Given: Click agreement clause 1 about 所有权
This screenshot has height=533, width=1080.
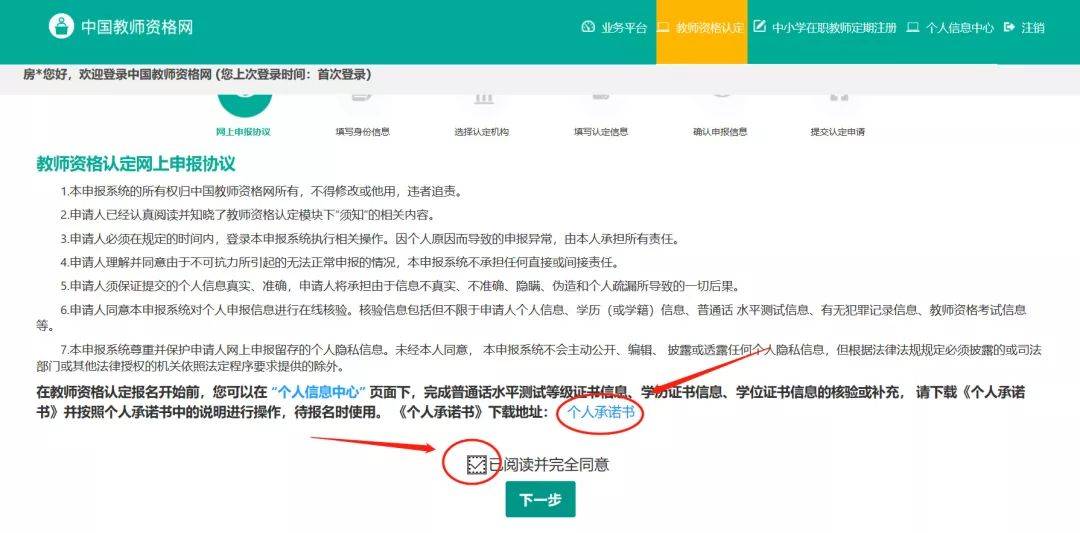Looking at the screenshot, I should 260,191.
